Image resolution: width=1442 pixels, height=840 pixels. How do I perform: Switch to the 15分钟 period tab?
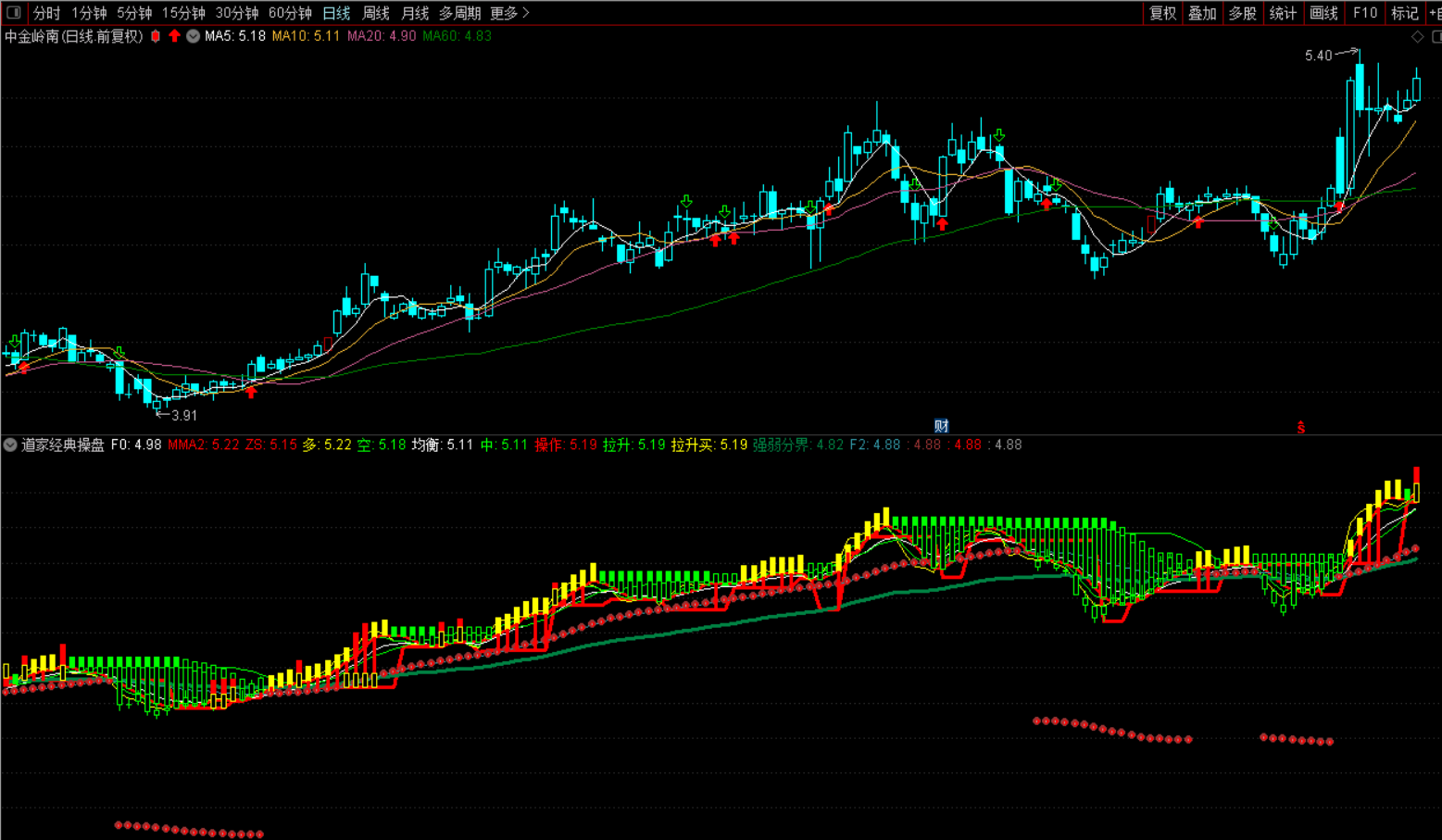pos(183,13)
